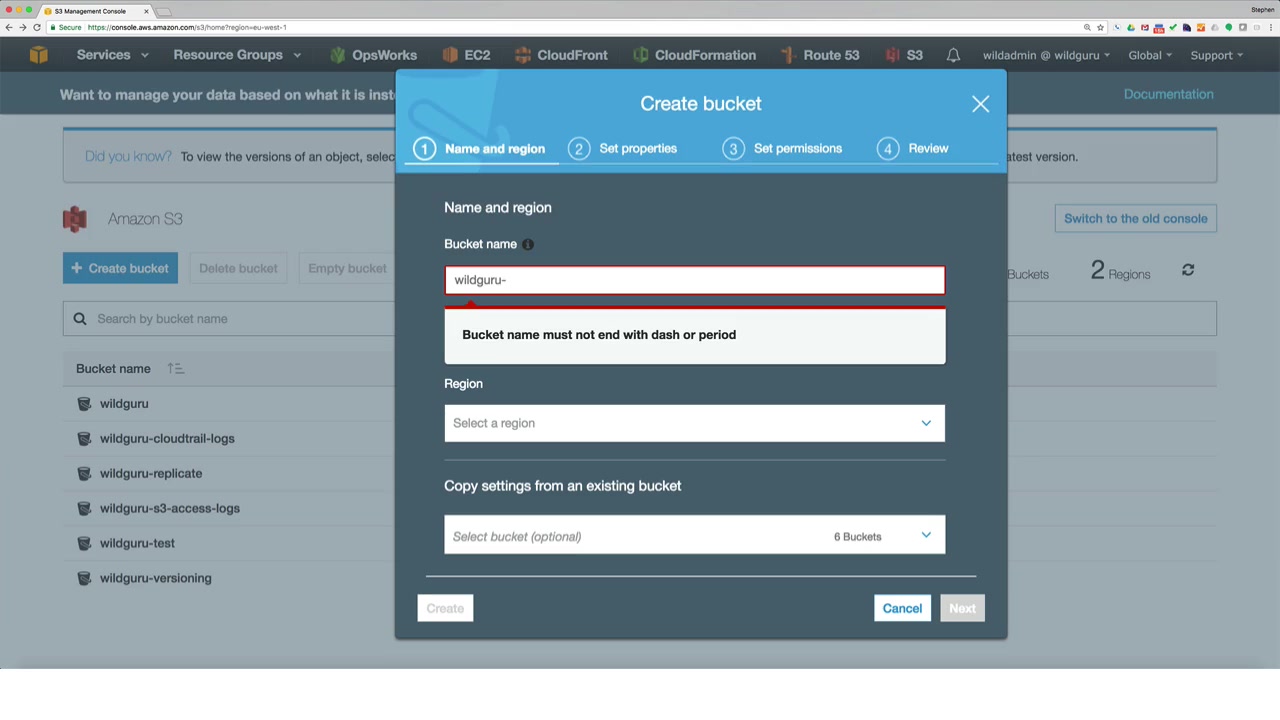Go to step 4 Review
Screen dimensions: 1280x720
coord(913,149)
